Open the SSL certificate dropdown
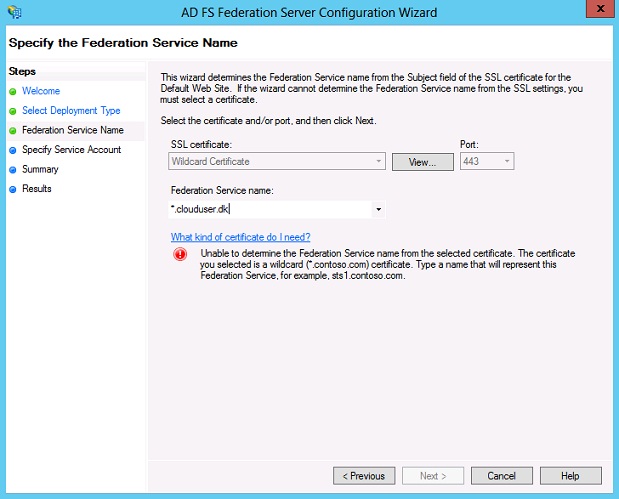 (277, 161)
